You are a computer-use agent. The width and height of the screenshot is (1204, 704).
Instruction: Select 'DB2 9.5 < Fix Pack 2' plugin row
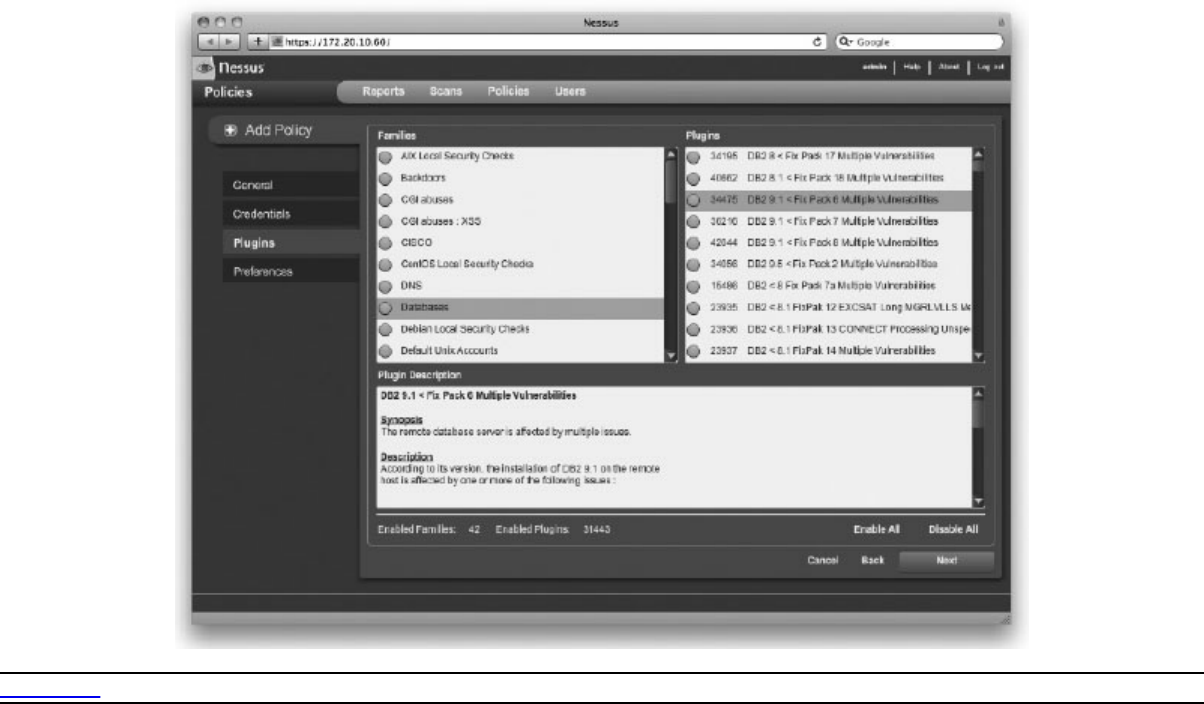coord(829,264)
